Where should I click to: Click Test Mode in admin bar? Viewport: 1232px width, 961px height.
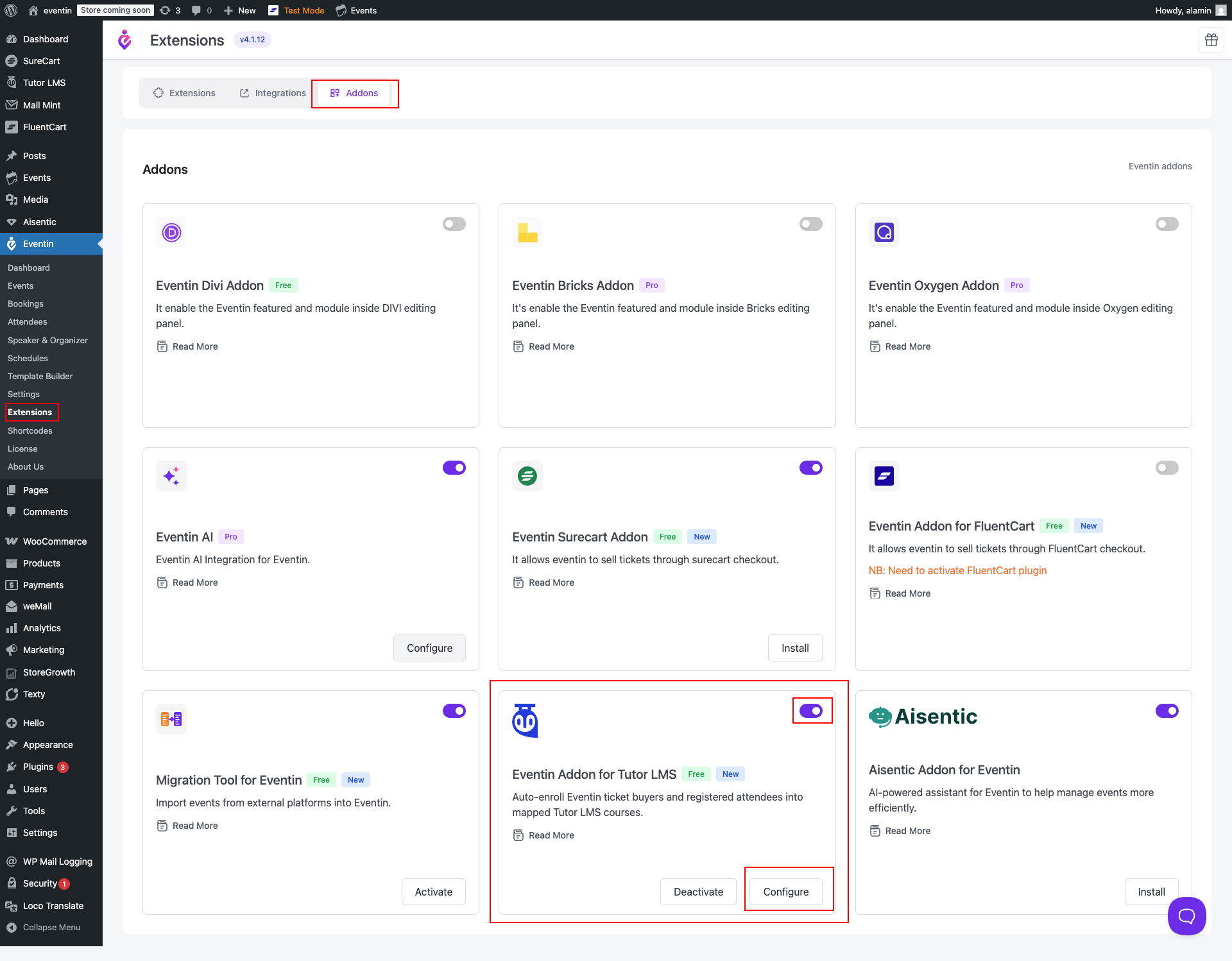coord(296,10)
